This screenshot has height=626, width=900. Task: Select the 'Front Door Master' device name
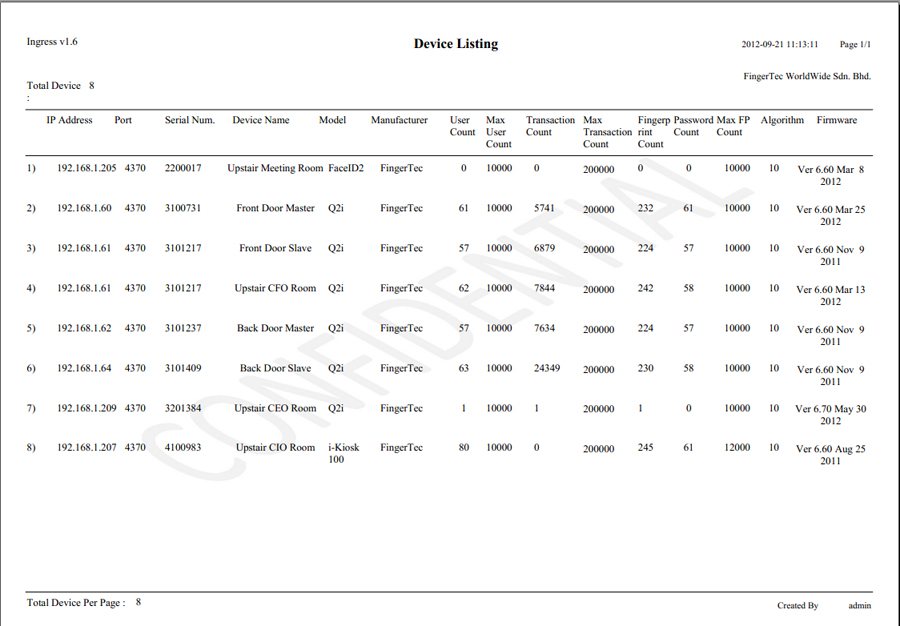[276, 208]
